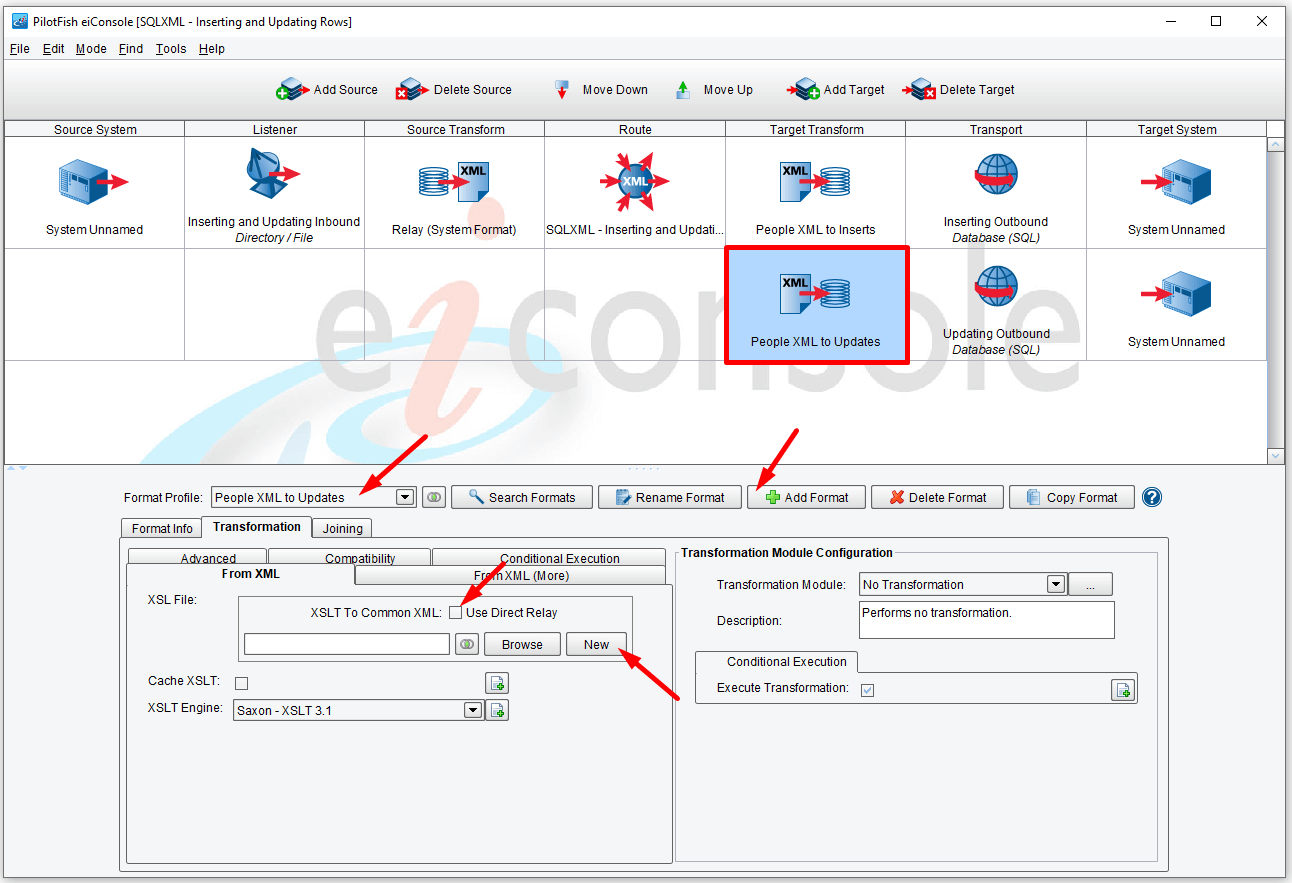Toggle the Cache XSLT checkbox
The image size is (1292, 883).
[241, 683]
